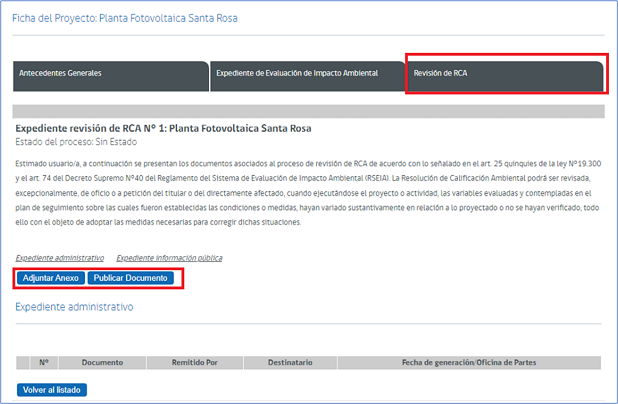Viewport: 618px width, 404px height.
Task: Click the Adjuntar Anexo button
Action: [x=50, y=277]
